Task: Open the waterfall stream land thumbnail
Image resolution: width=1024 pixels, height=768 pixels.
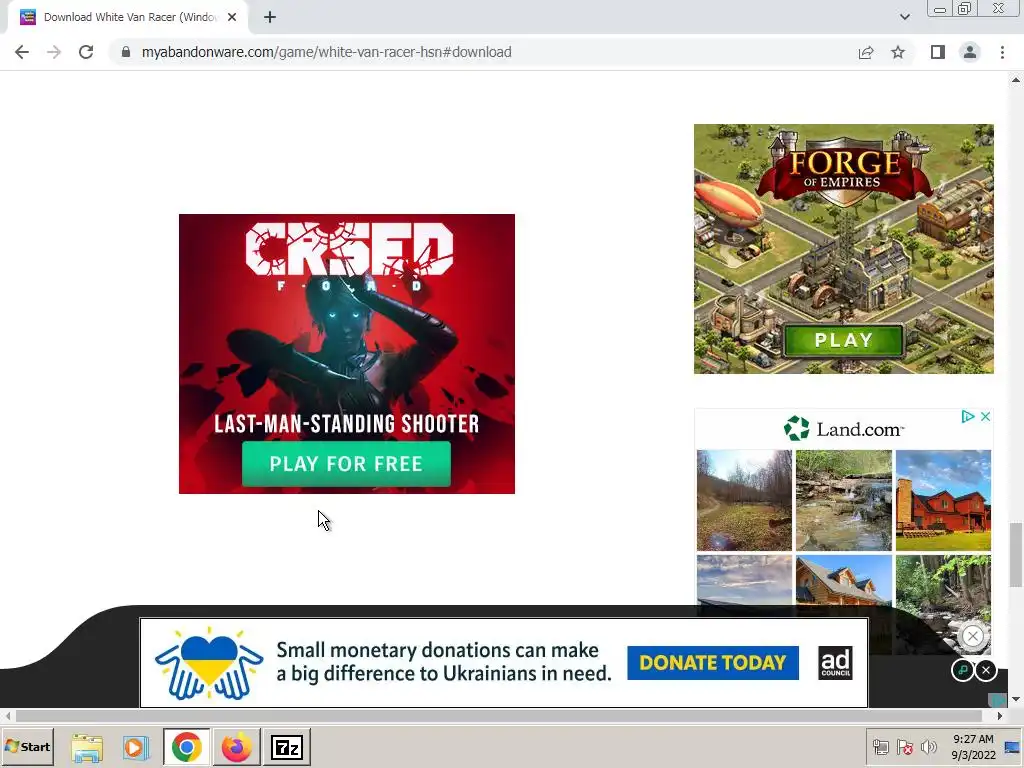Action: pyautogui.click(x=844, y=500)
